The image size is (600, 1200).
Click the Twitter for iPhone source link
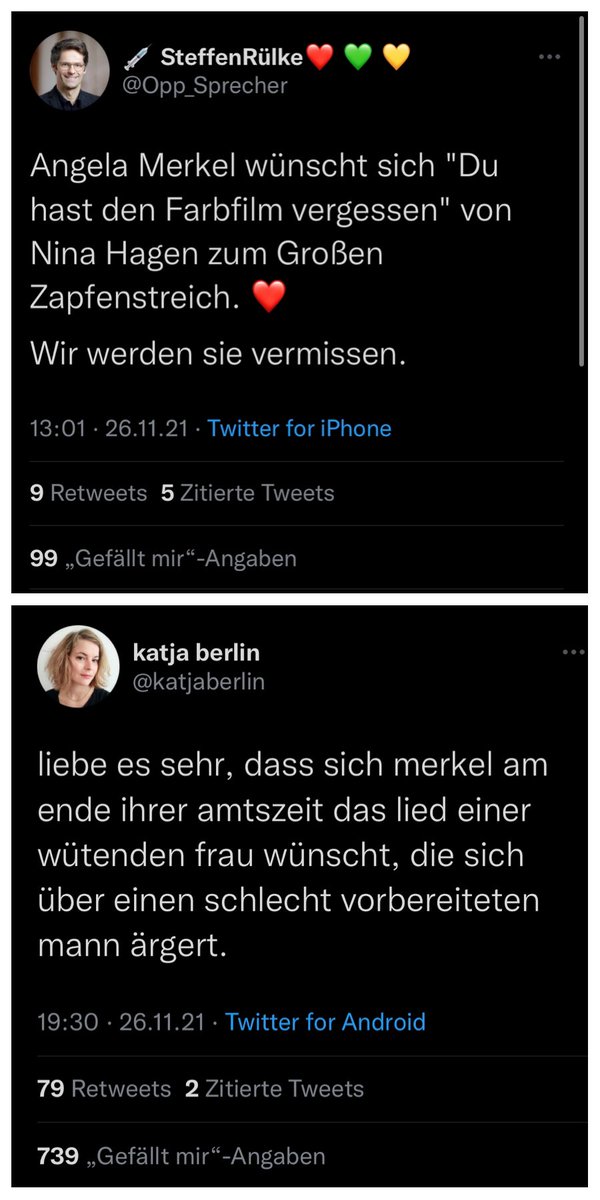click(299, 429)
